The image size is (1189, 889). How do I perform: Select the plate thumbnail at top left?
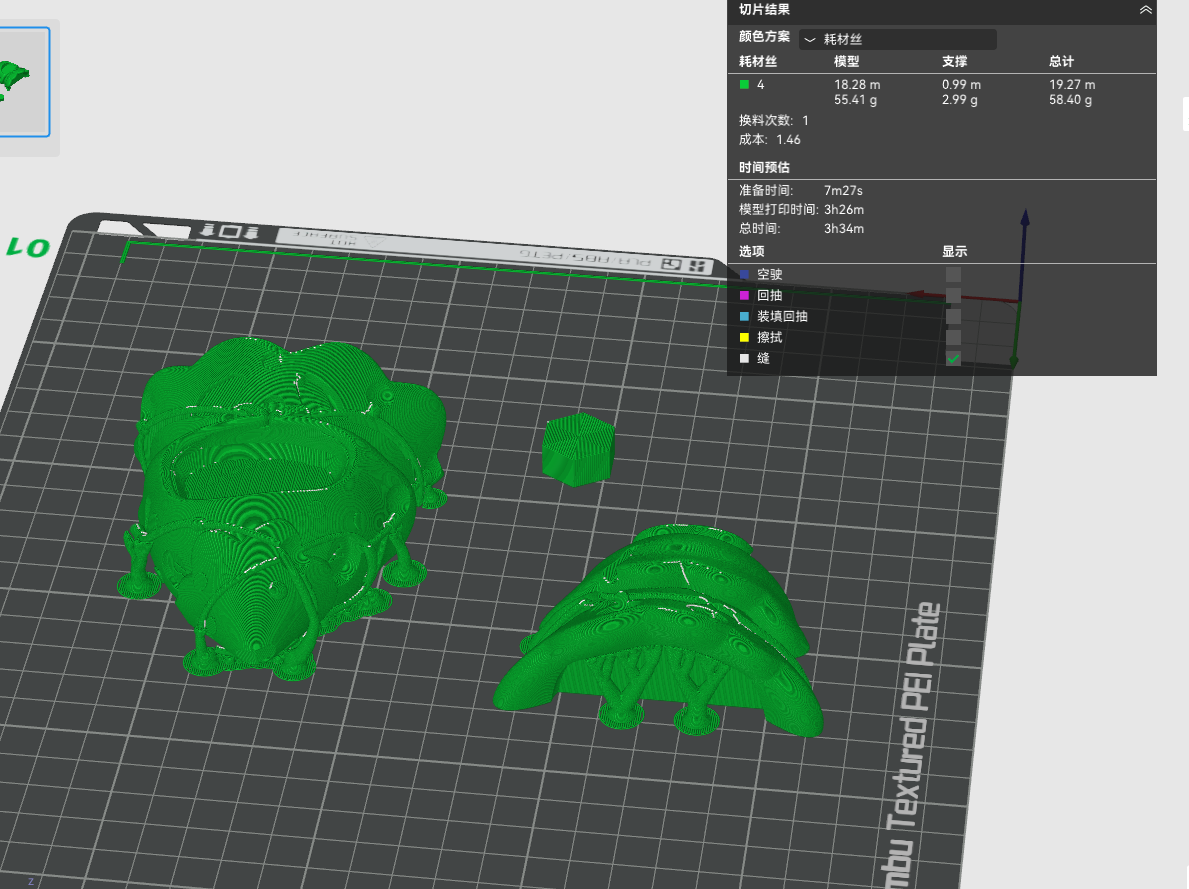click(x=23, y=82)
